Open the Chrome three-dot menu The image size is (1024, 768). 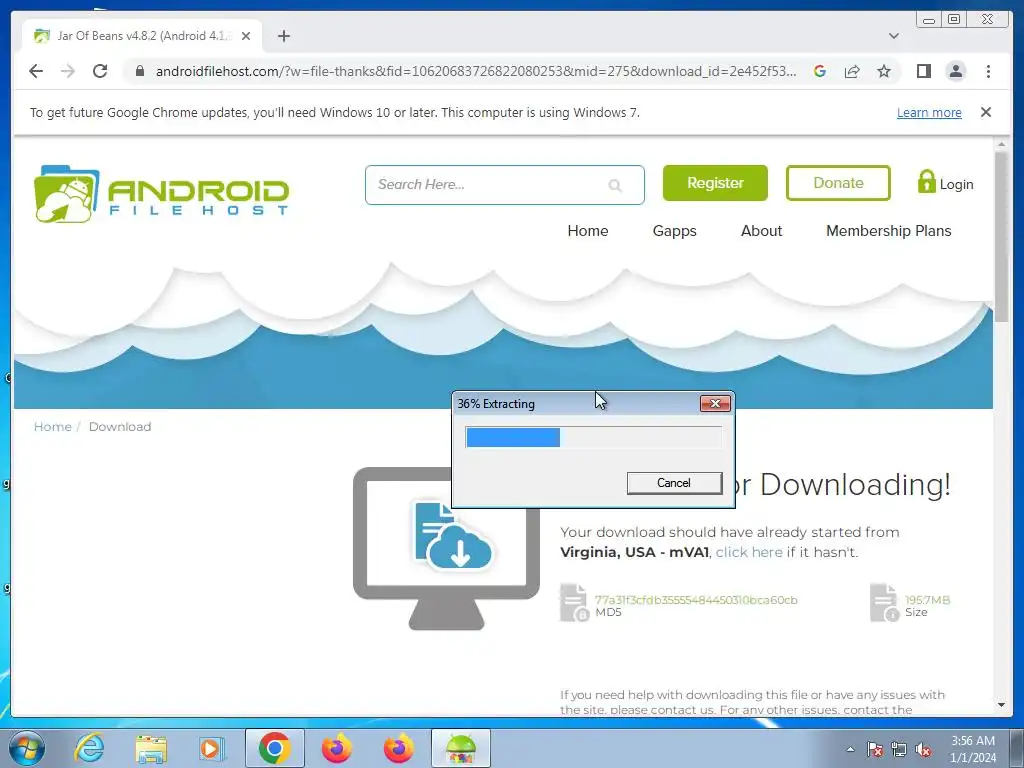click(988, 71)
